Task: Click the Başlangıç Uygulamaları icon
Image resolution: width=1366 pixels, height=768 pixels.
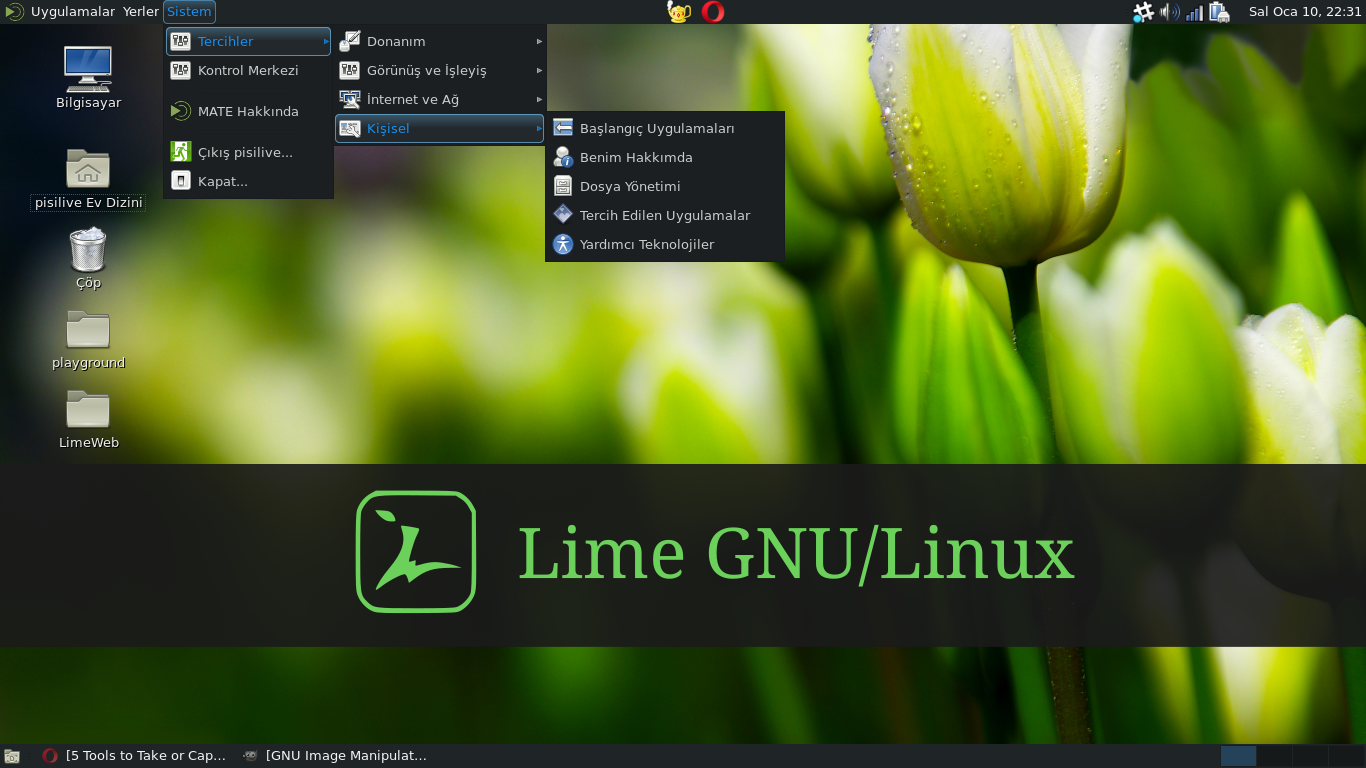Action: click(563, 128)
